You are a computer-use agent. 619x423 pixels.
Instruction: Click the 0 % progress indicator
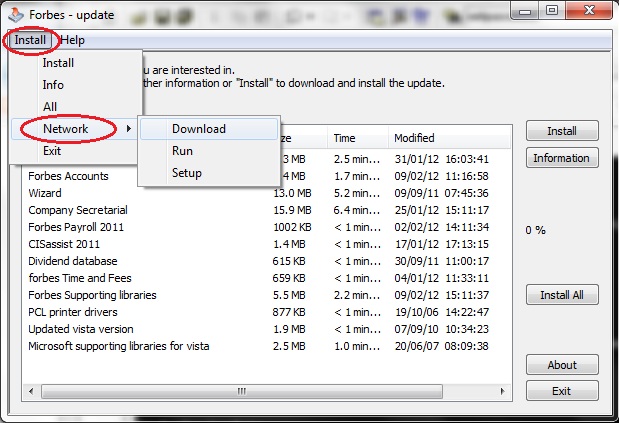(535, 230)
